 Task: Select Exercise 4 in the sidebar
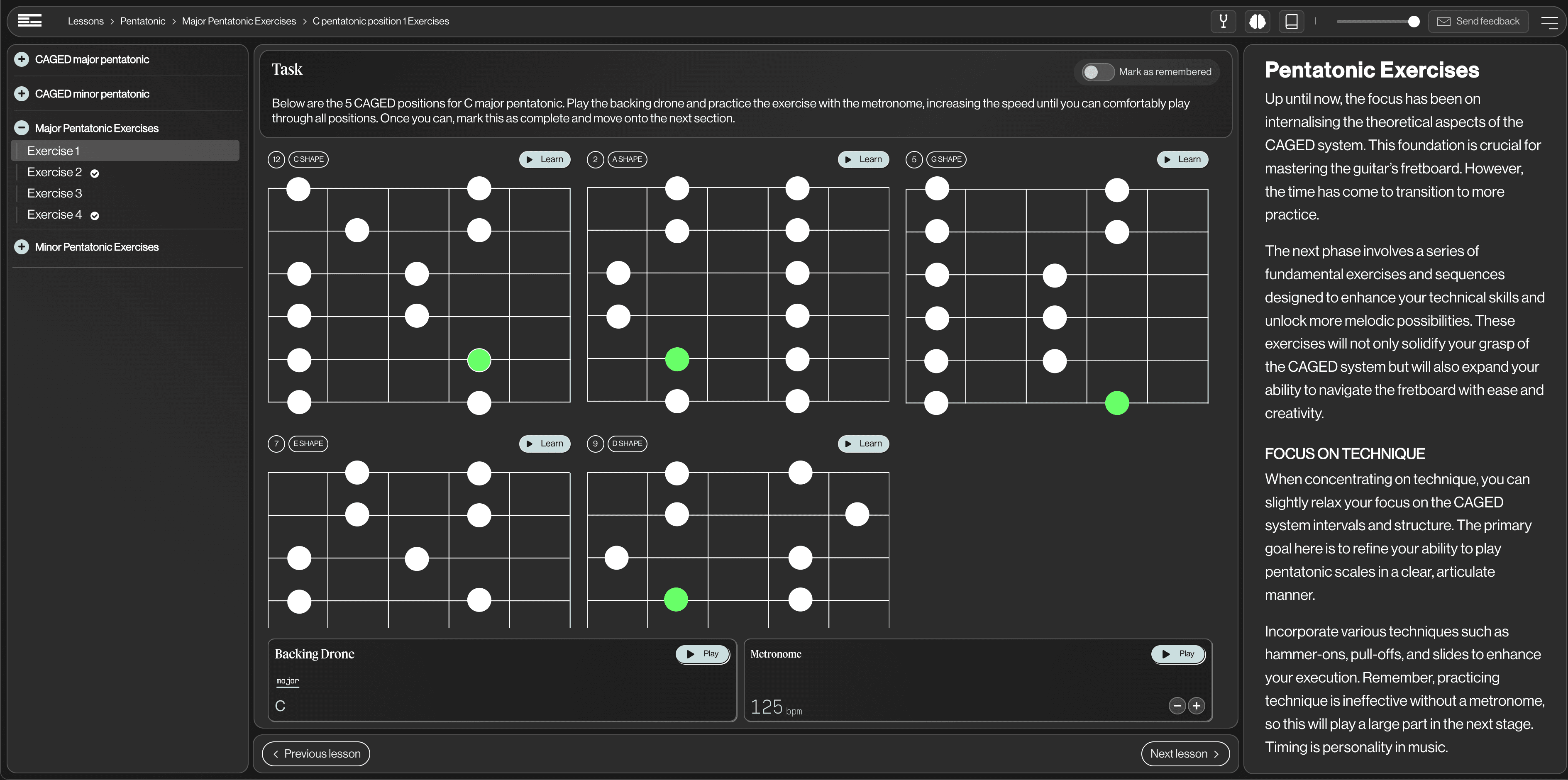coord(54,215)
